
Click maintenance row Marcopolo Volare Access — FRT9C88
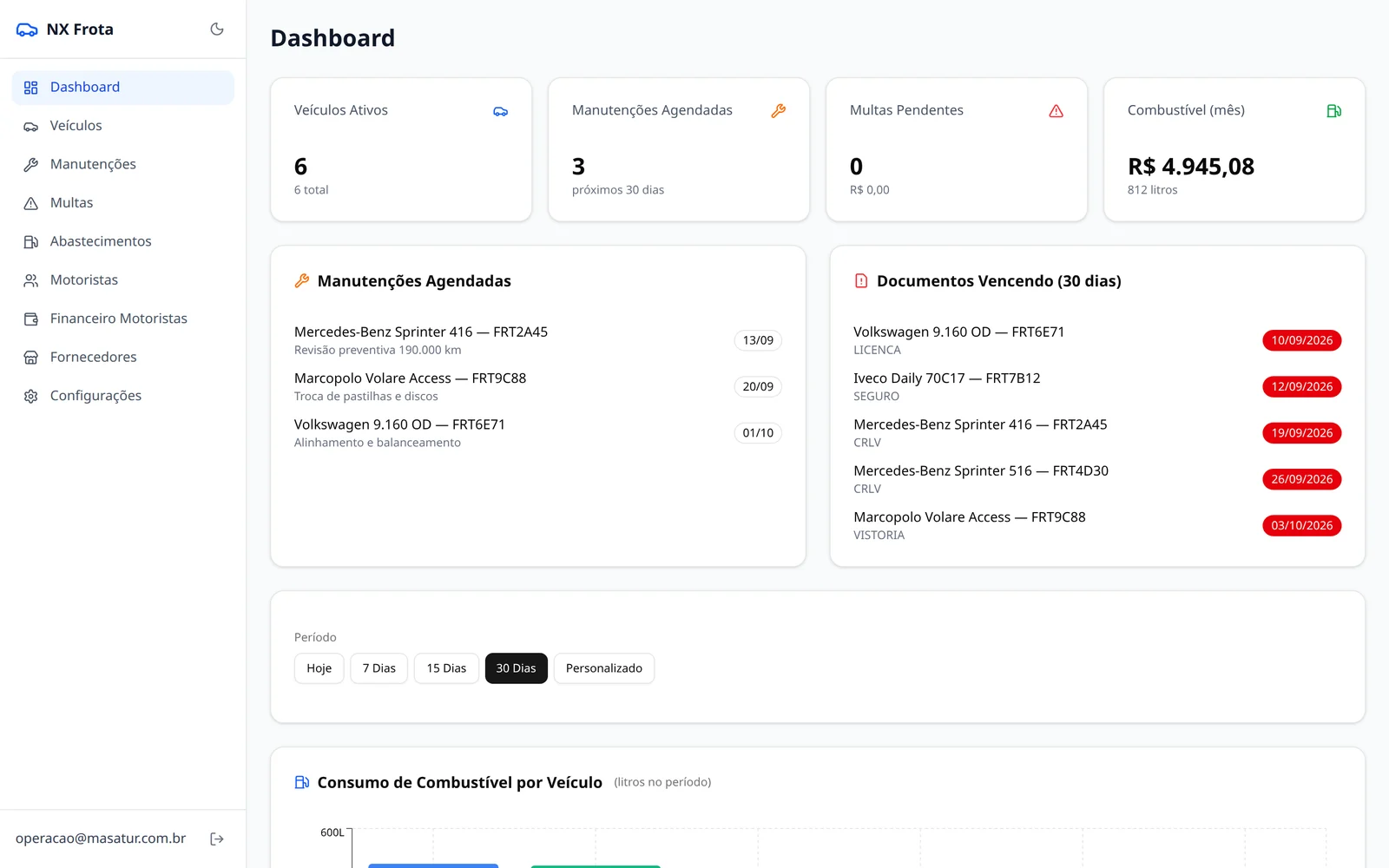(538, 386)
